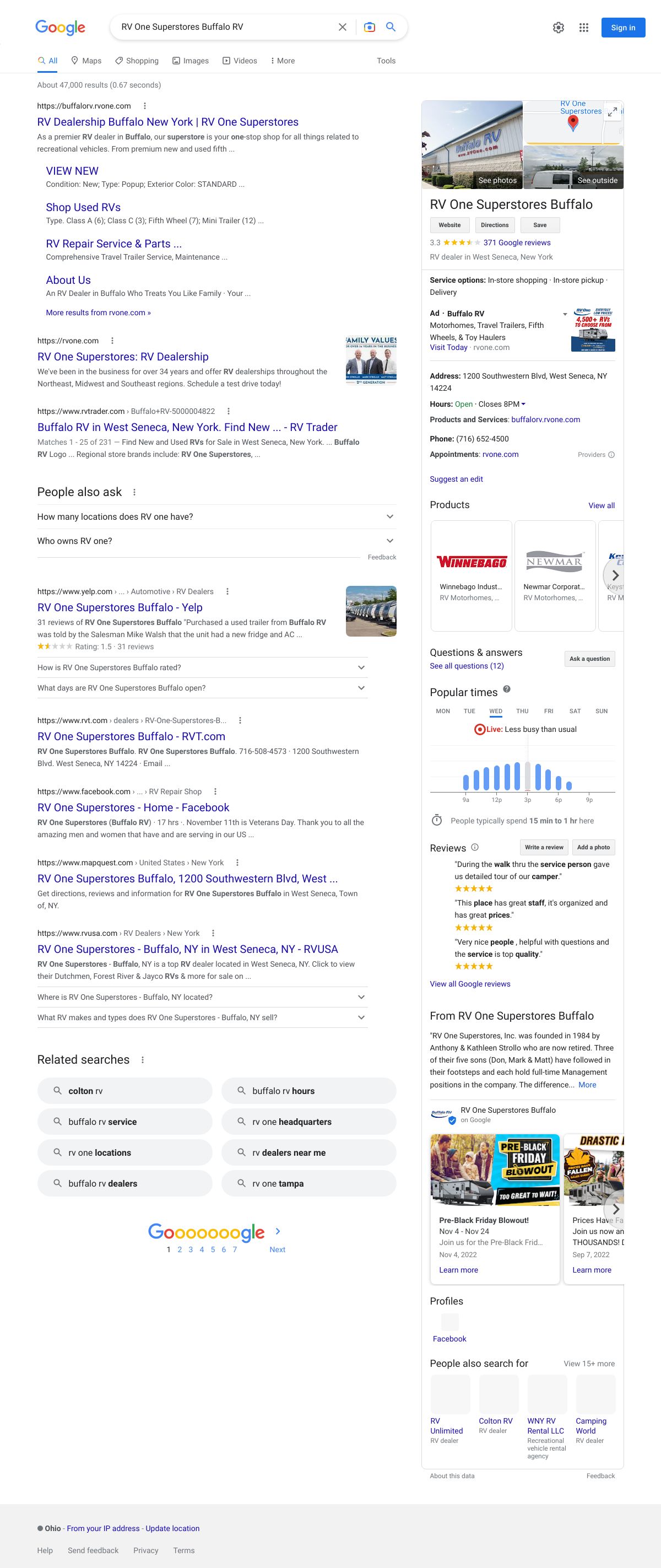
Task: Clear the search box with the X icon
Action: pos(343,28)
